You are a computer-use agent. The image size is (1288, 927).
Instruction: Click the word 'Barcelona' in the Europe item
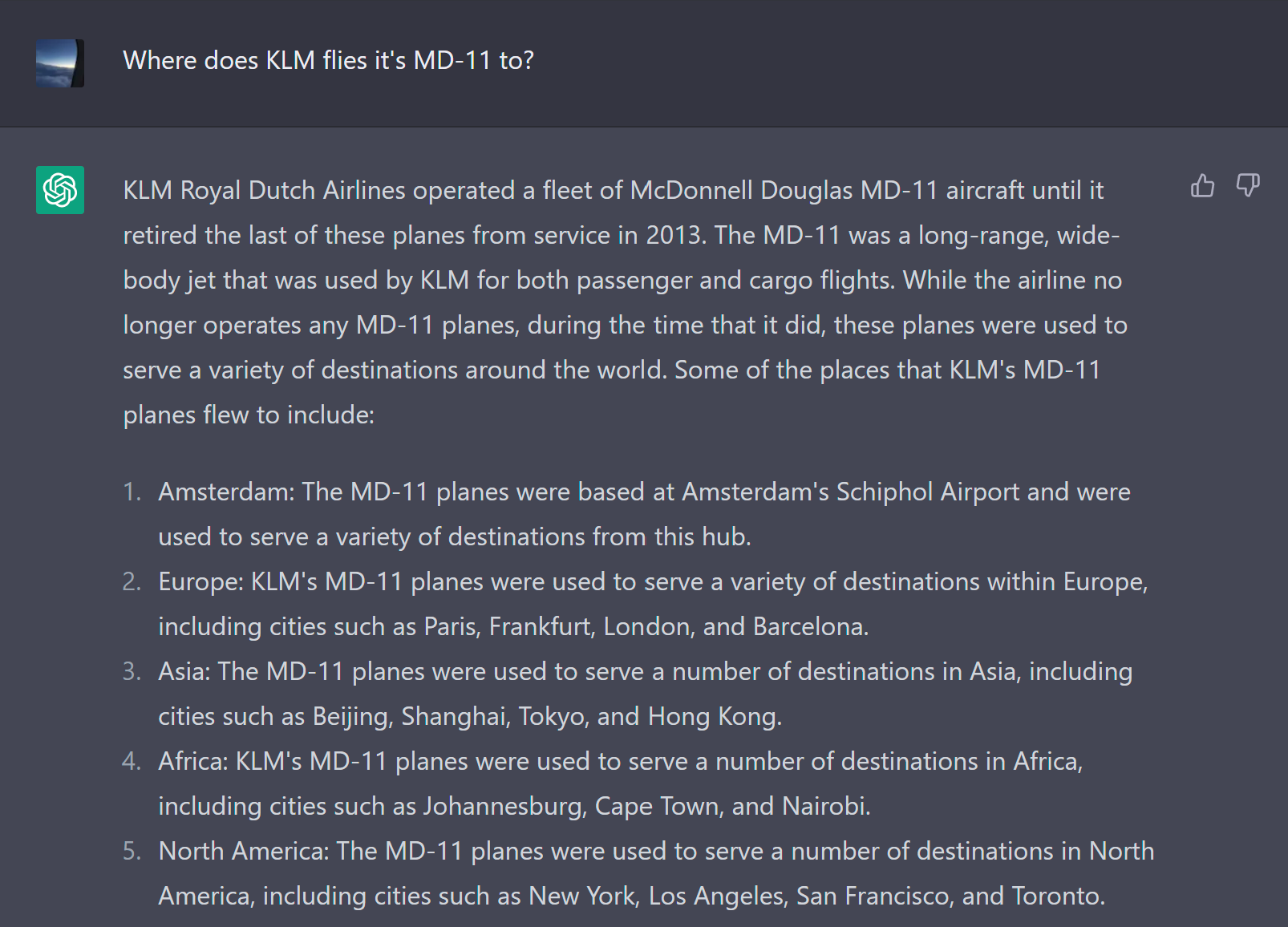click(808, 626)
